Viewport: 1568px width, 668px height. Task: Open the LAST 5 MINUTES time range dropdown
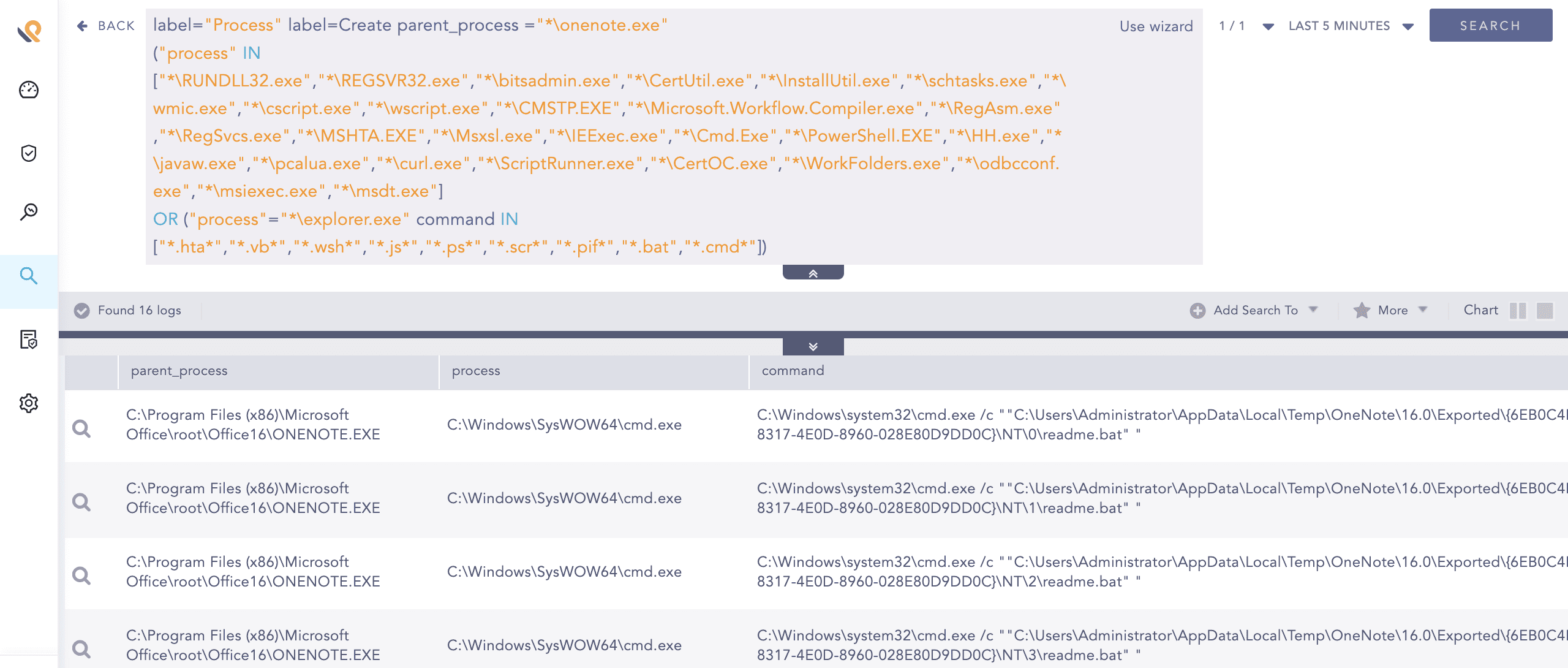tap(1351, 26)
